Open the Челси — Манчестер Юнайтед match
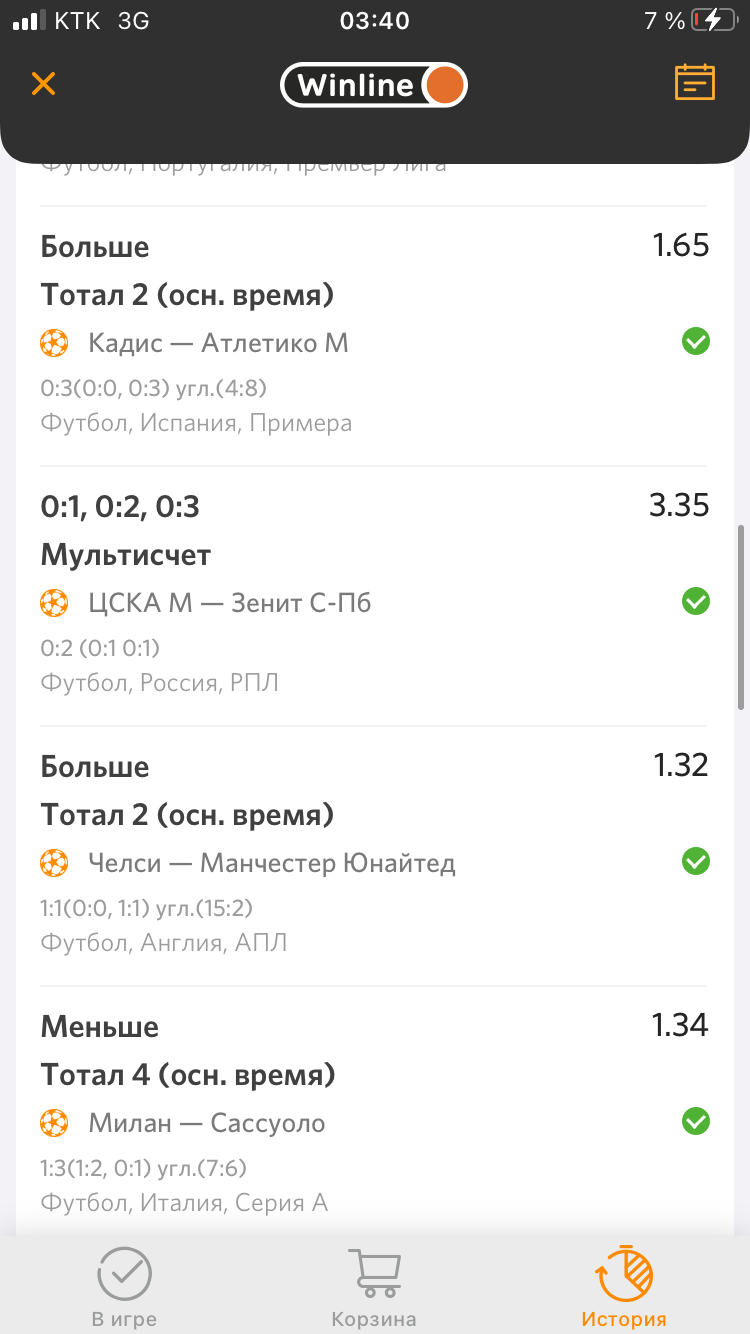This screenshot has height=1334, width=750. [x=272, y=863]
